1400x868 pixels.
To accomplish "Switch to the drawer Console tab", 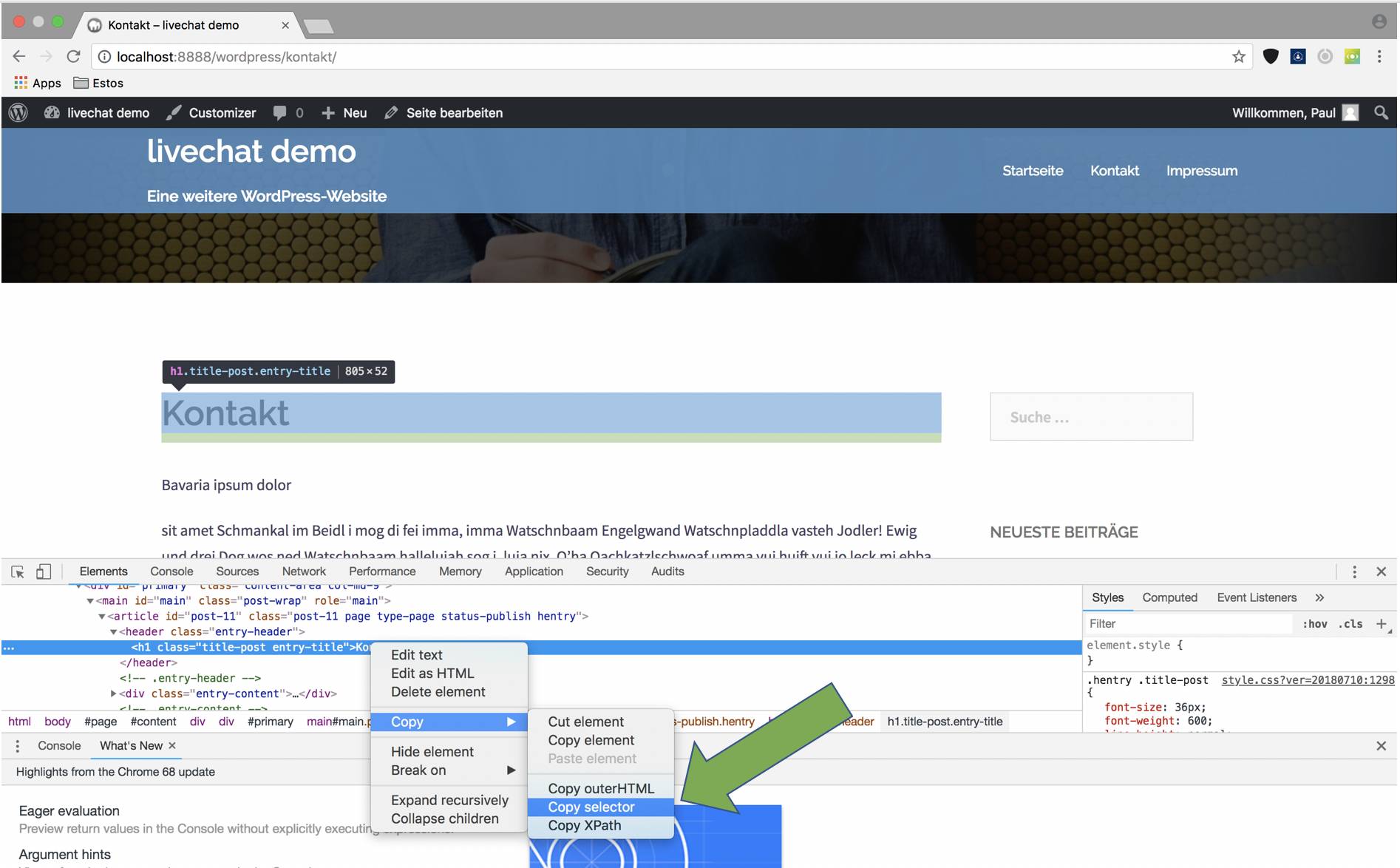I will coord(59,746).
